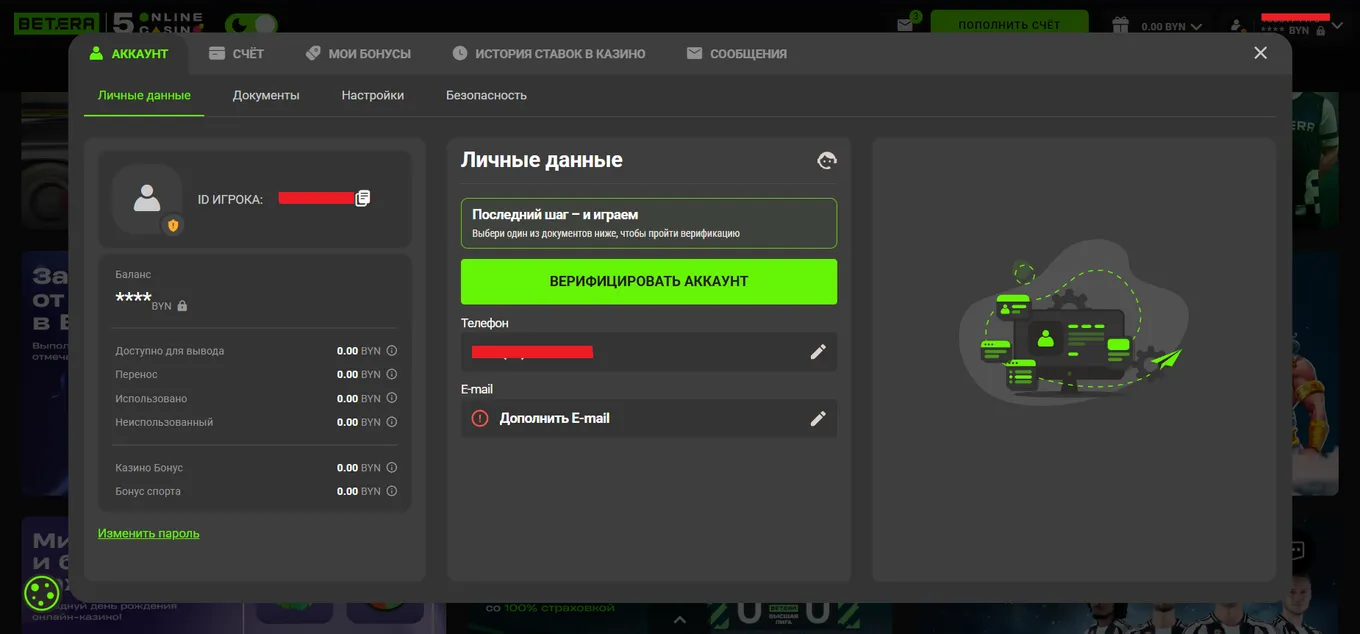Click the envelope icon on Сообщения tab
The height and width of the screenshot is (634, 1360).
pos(694,54)
